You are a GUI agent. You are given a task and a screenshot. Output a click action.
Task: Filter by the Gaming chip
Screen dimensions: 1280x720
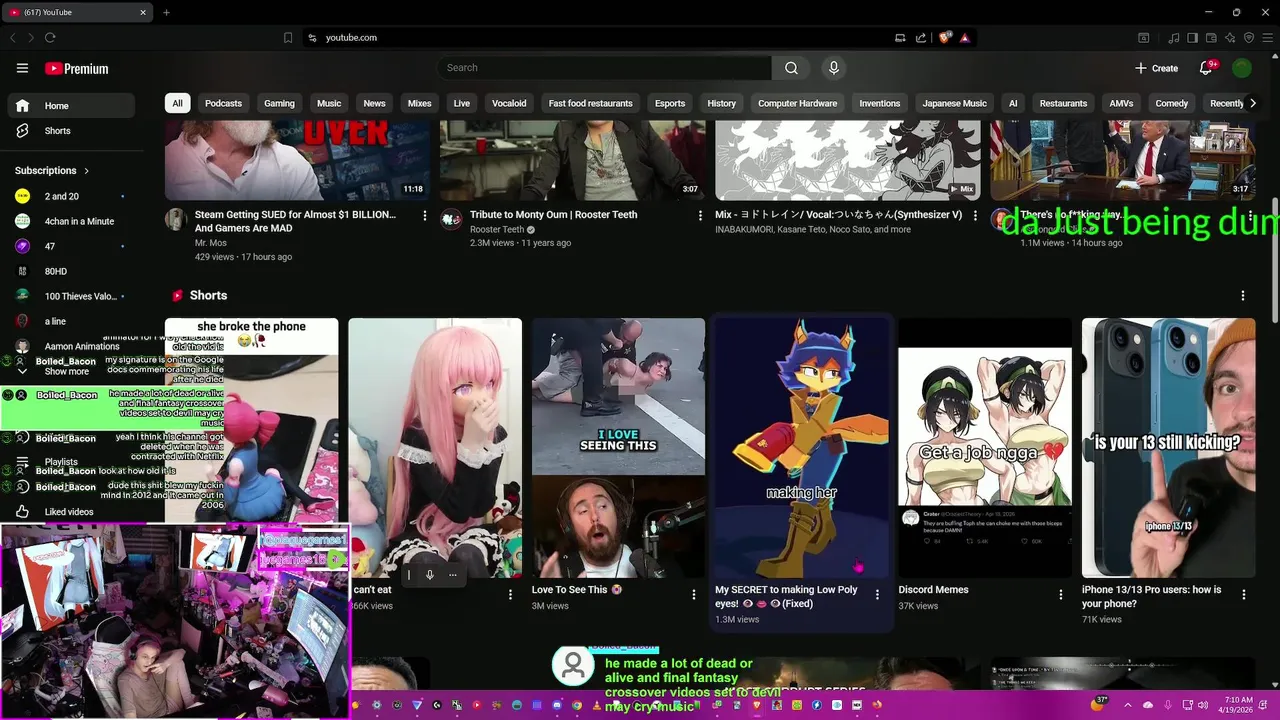tap(279, 103)
